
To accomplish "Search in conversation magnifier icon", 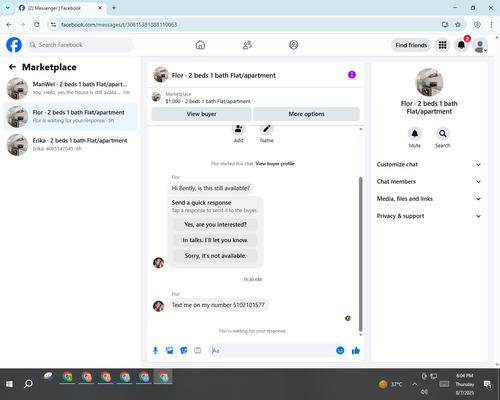I will click(x=443, y=134).
